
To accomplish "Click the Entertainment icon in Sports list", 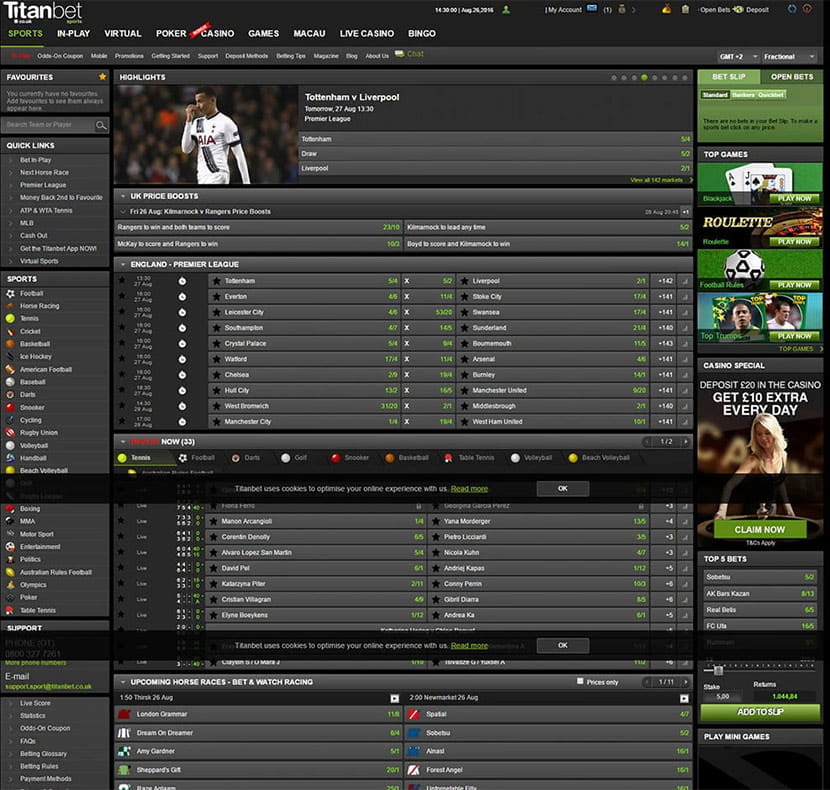I will [10, 546].
